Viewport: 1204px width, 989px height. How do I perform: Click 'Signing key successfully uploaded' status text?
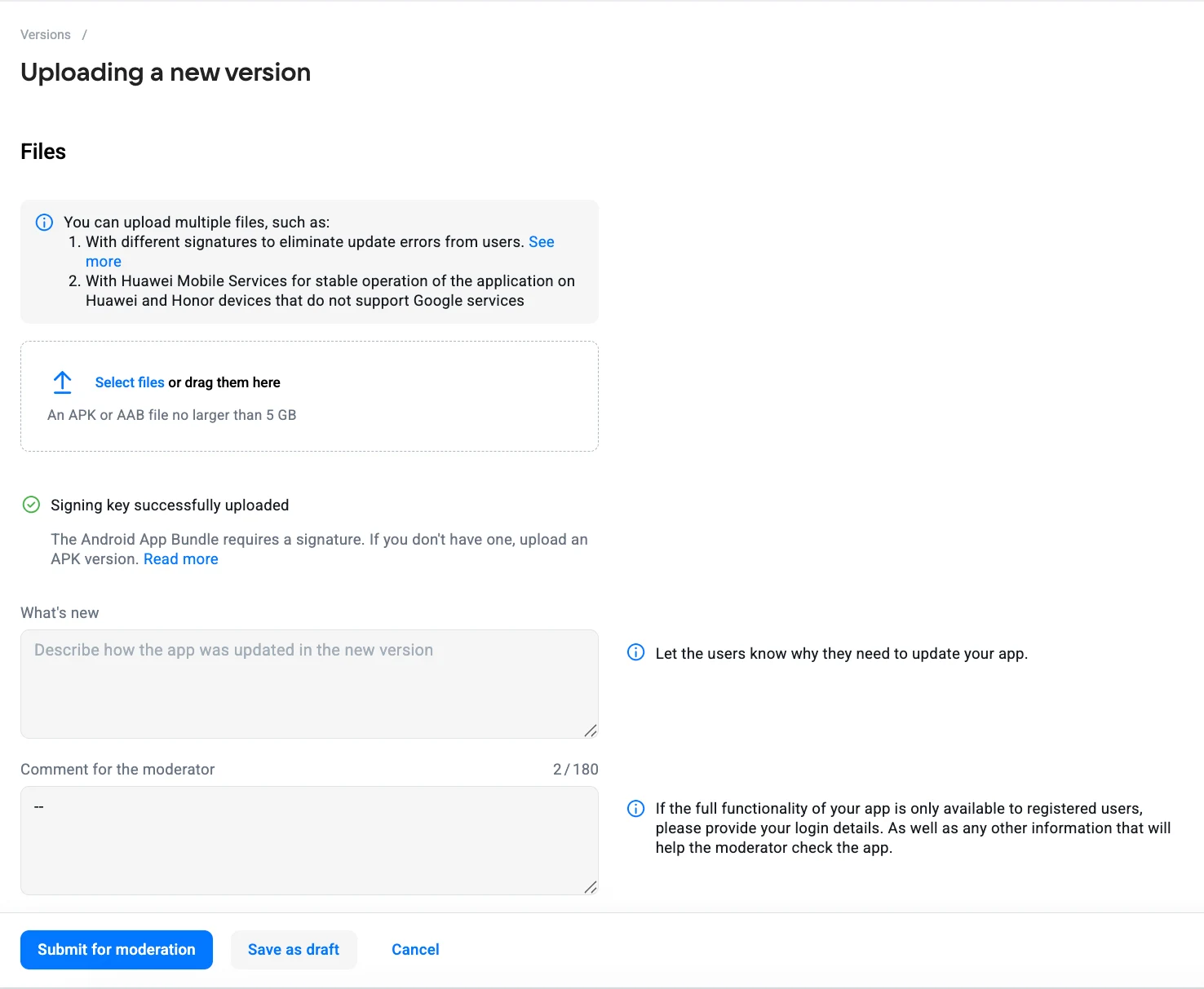(170, 506)
